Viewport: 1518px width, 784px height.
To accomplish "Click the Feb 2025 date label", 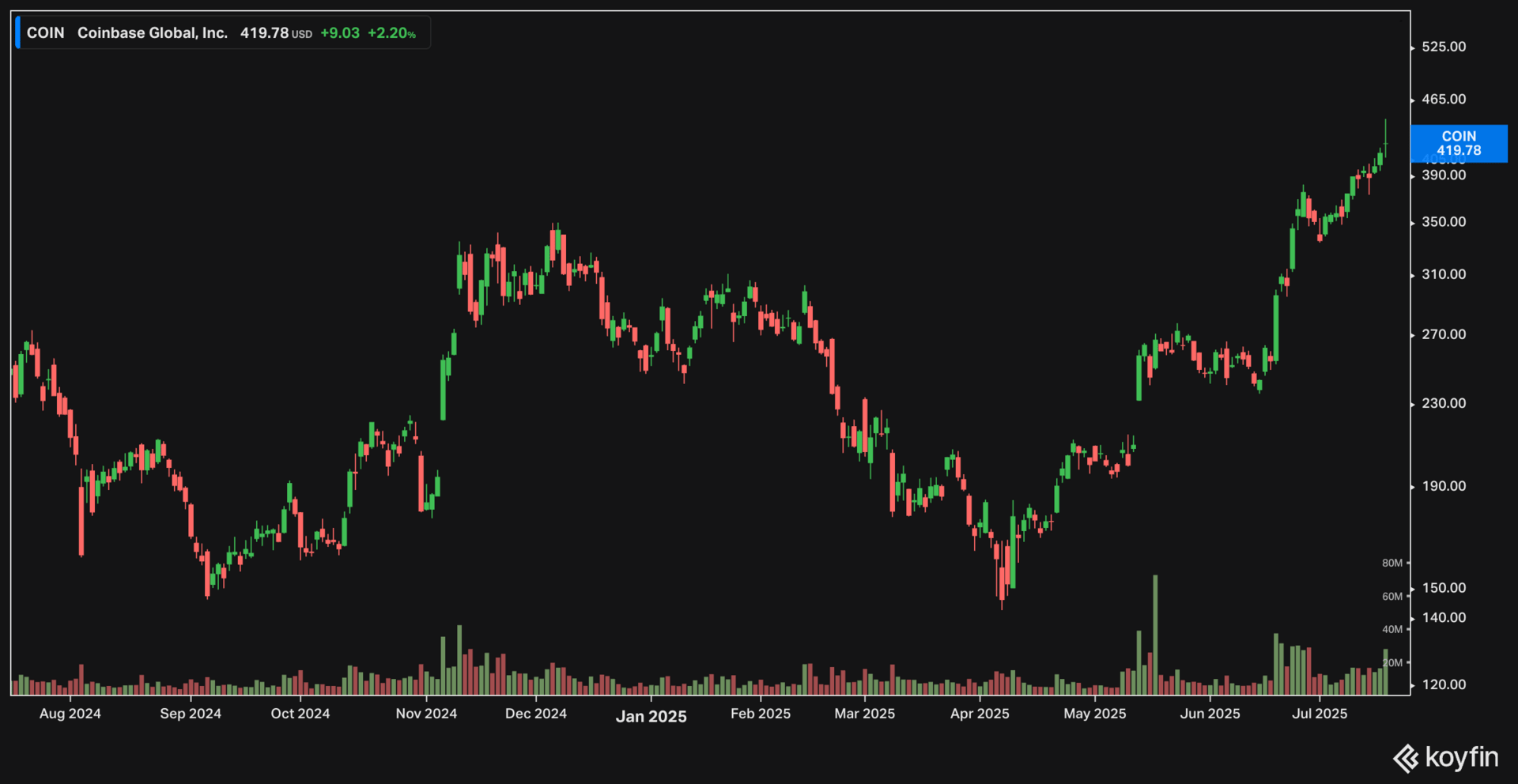I will tap(761, 714).
